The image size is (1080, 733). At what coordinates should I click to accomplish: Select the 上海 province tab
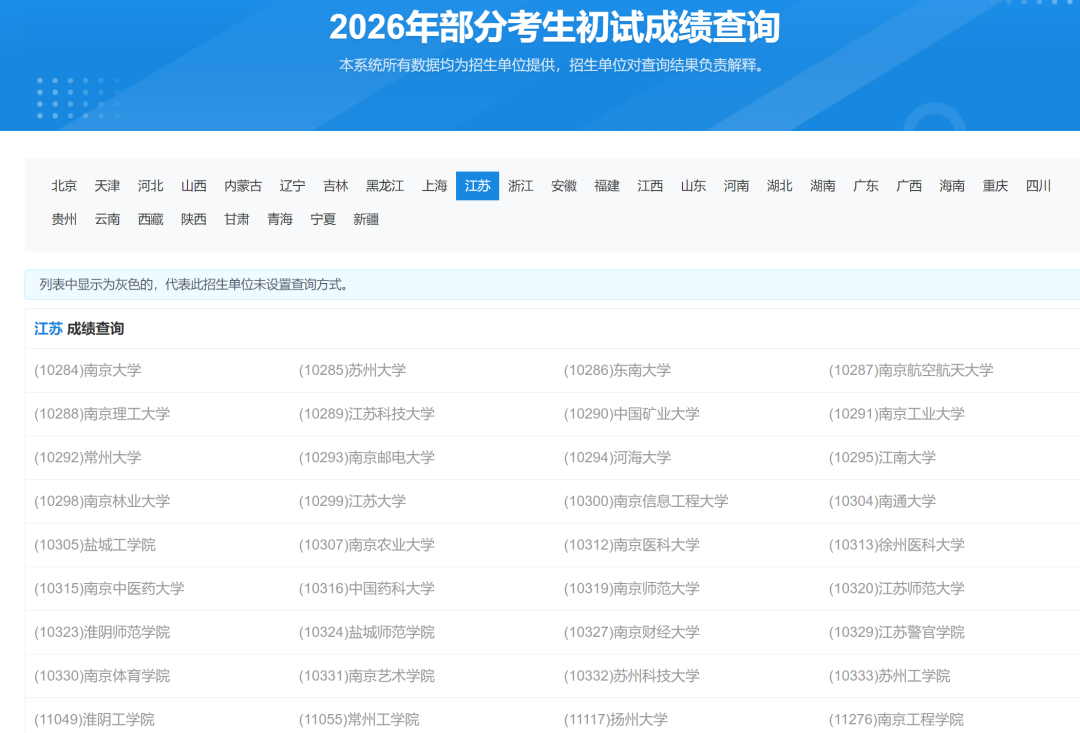pyautogui.click(x=433, y=185)
